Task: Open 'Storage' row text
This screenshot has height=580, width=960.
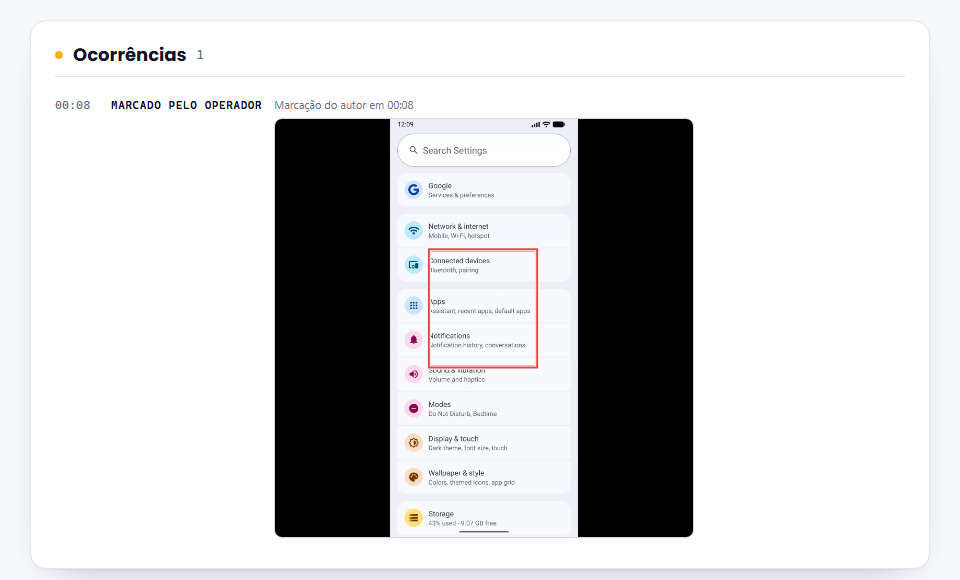Action: tap(441, 514)
